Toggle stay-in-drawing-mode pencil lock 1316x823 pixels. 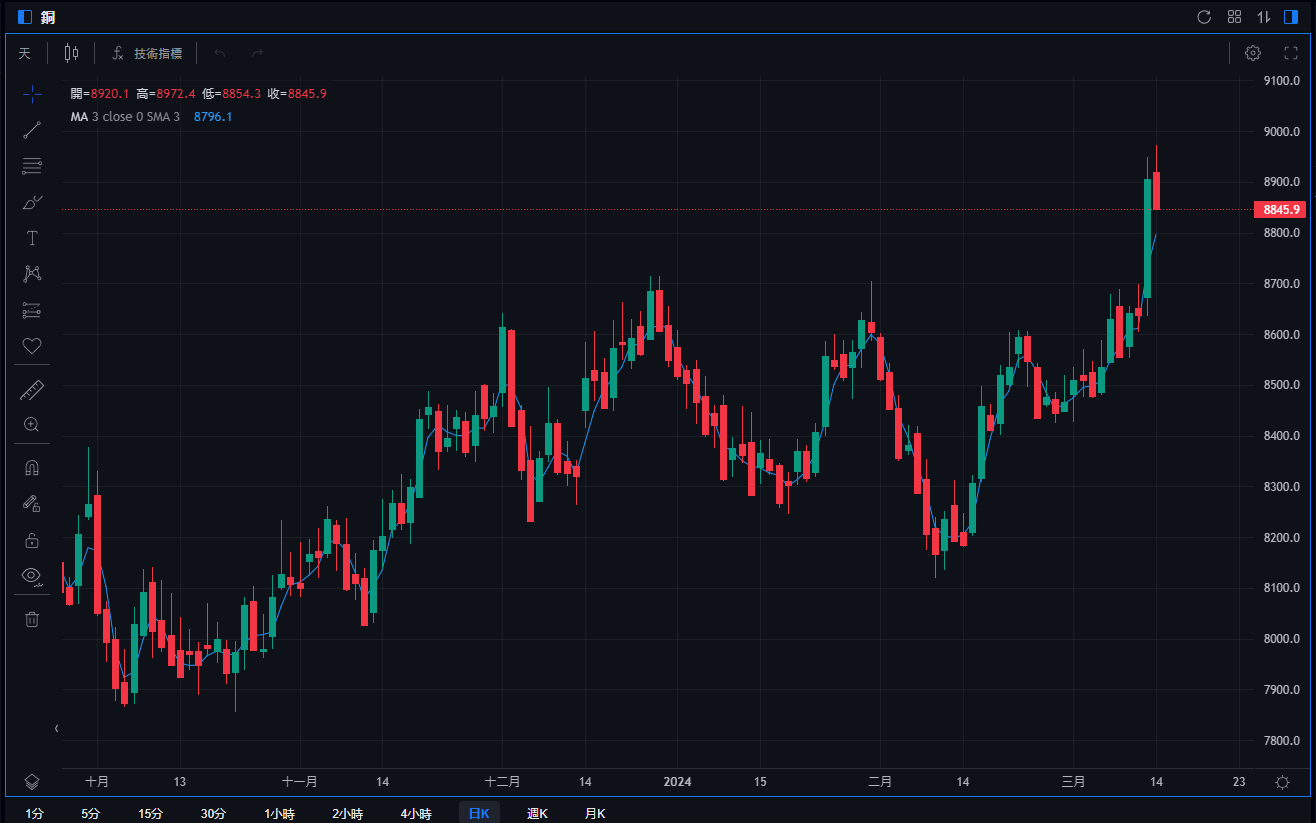coord(32,504)
